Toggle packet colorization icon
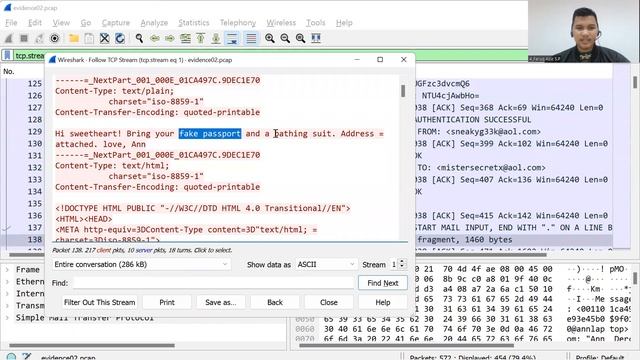This screenshot has width=640, height=360. pyautogui.click(x=251, y=38)
